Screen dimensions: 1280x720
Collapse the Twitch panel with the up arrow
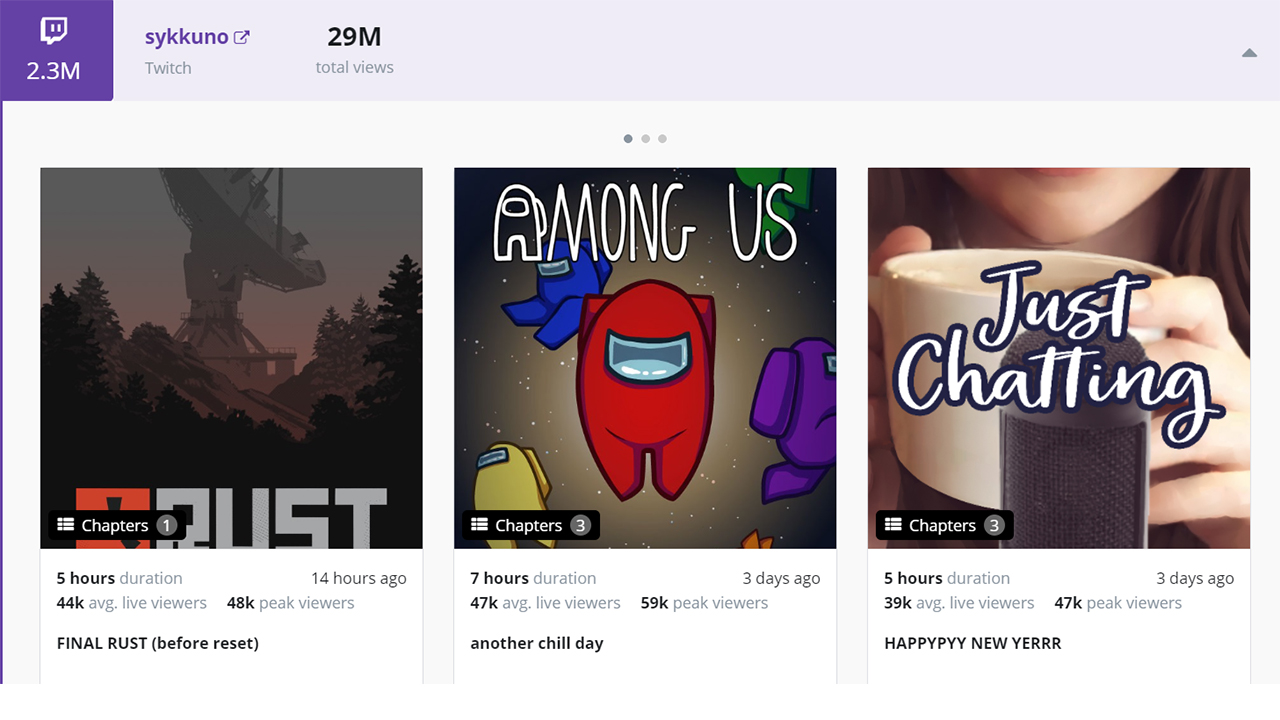coord(1249,53)
